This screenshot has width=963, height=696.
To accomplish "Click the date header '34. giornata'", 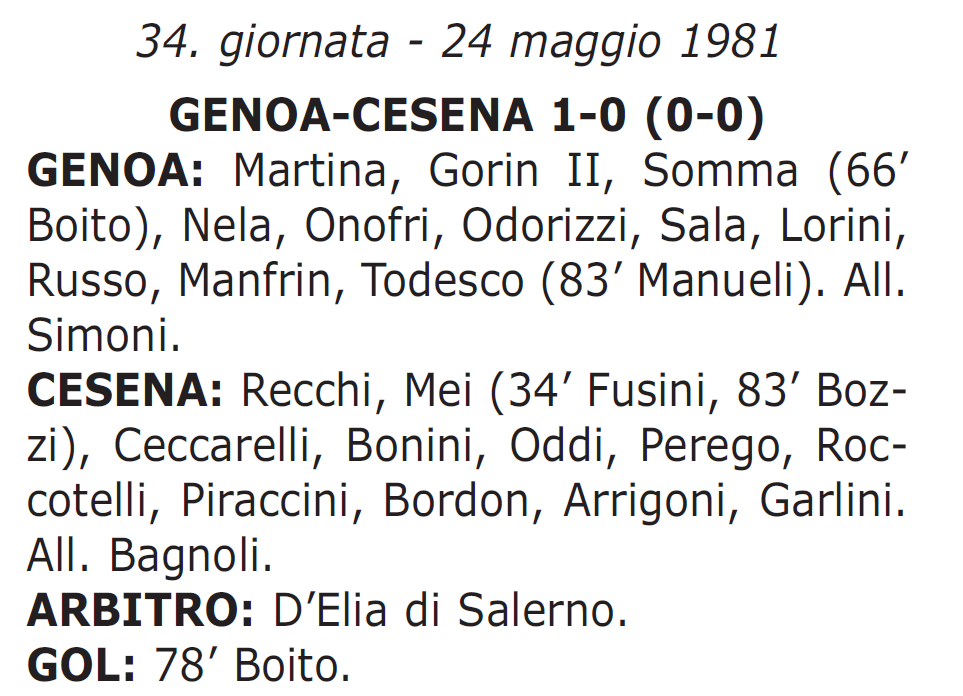I will click(x=263, y=43).
